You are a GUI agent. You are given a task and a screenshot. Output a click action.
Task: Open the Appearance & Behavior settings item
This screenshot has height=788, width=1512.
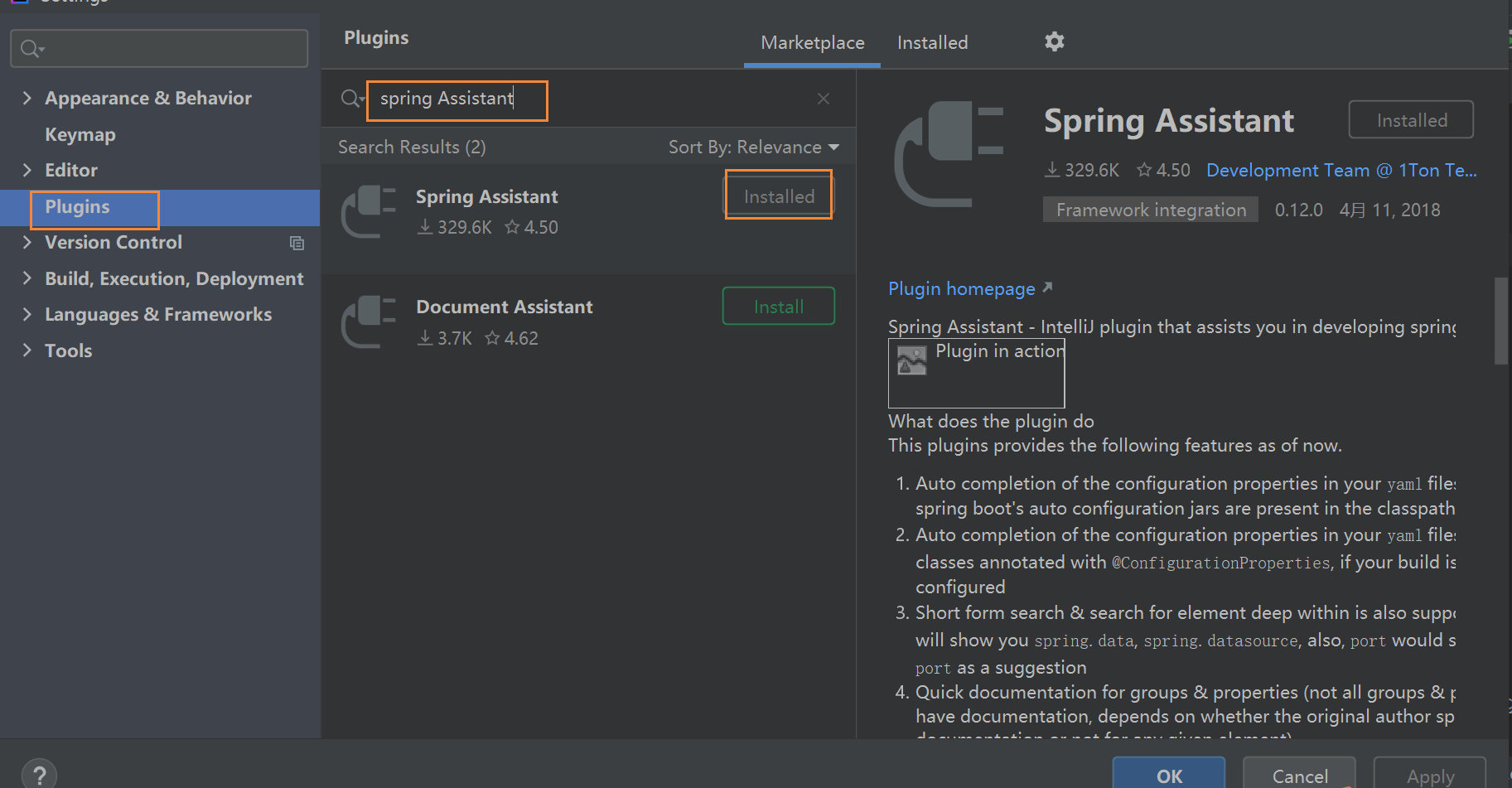(x=148, y=98)
